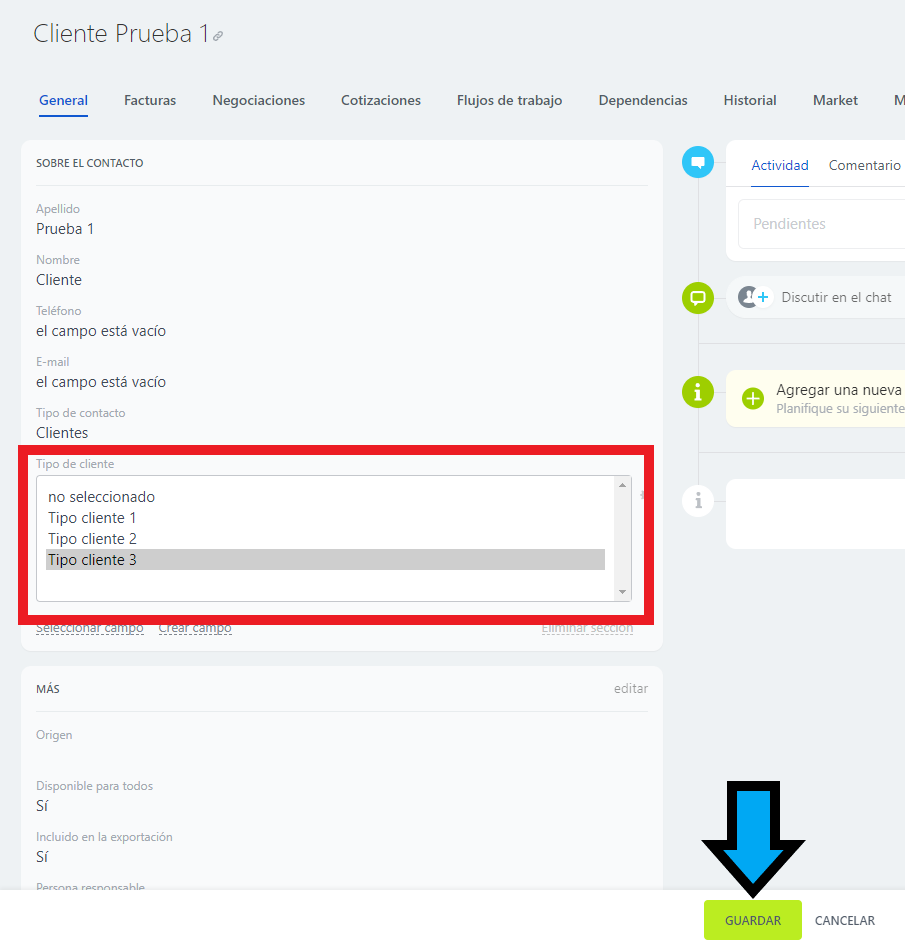Click the green plus icon to add activity
Viewport: 905px width, 948px height.
tap(753, 399)
